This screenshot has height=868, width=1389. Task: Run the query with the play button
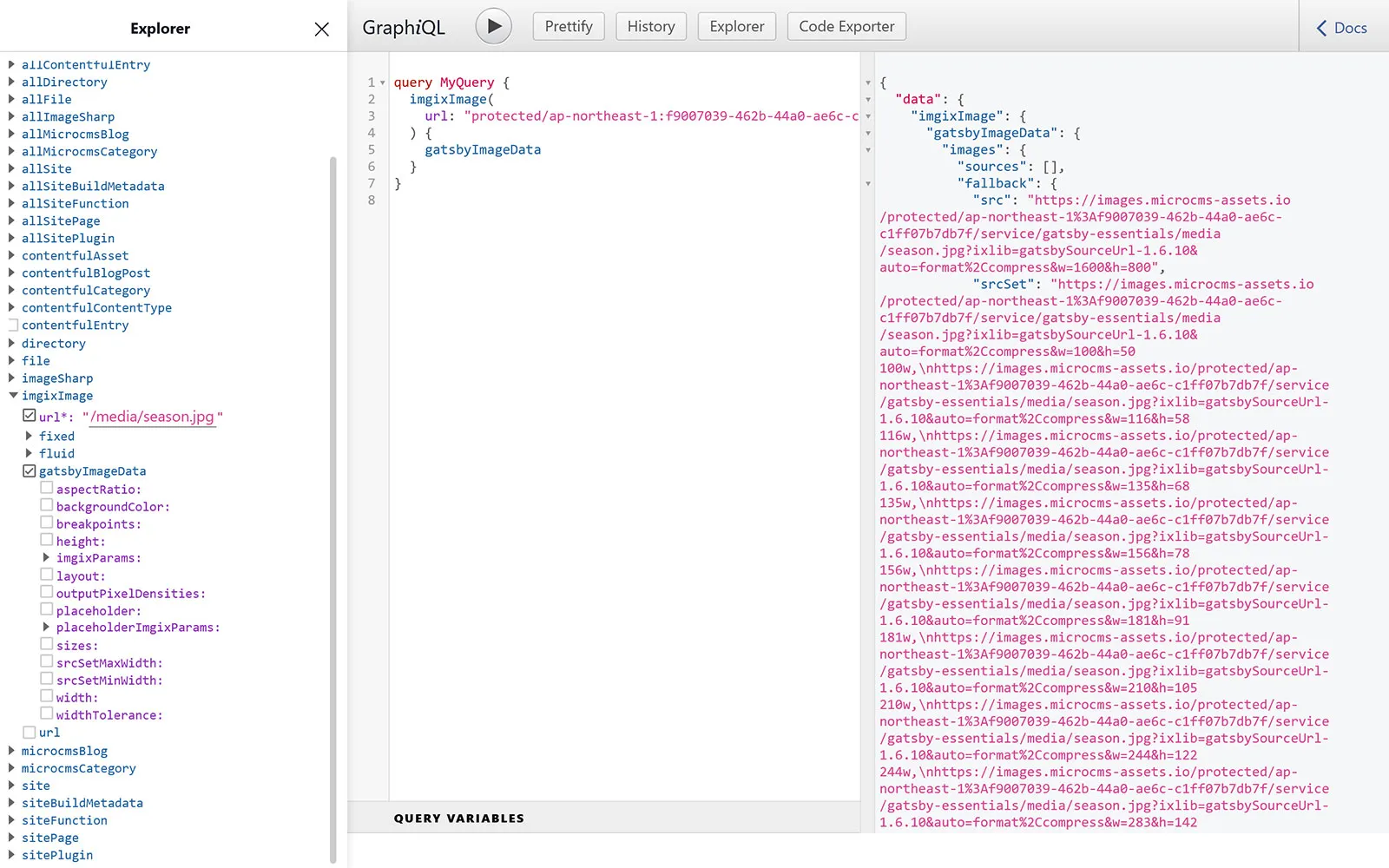tap(493, 26)
